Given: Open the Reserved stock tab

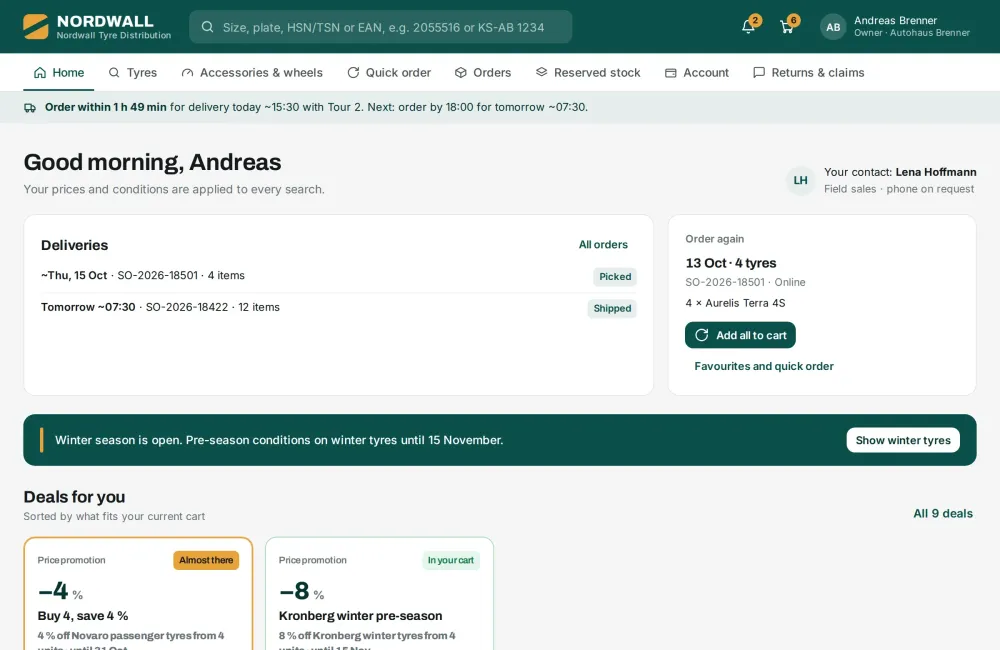Looking at the screenshot, I should pos(587,73).
